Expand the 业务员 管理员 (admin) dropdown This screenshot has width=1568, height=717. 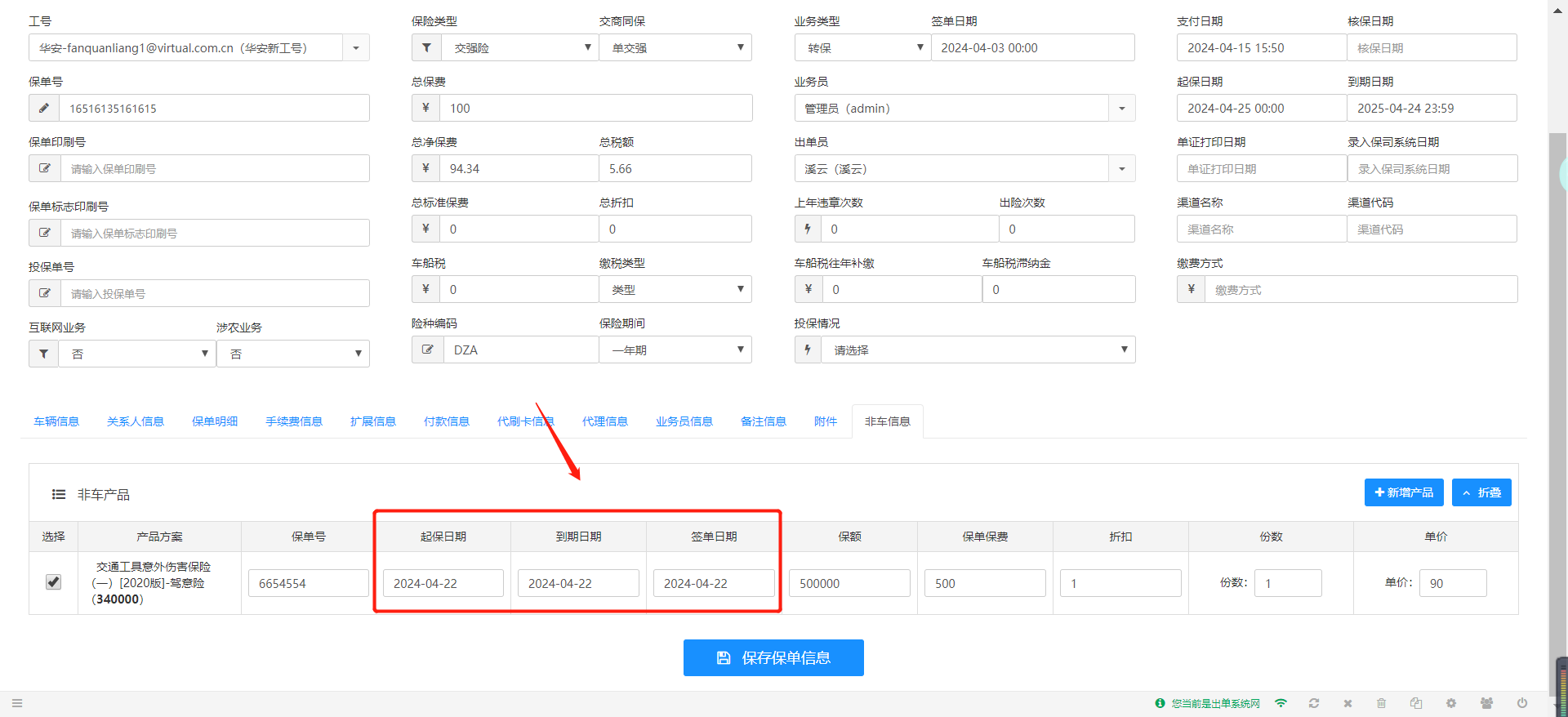1122,108
